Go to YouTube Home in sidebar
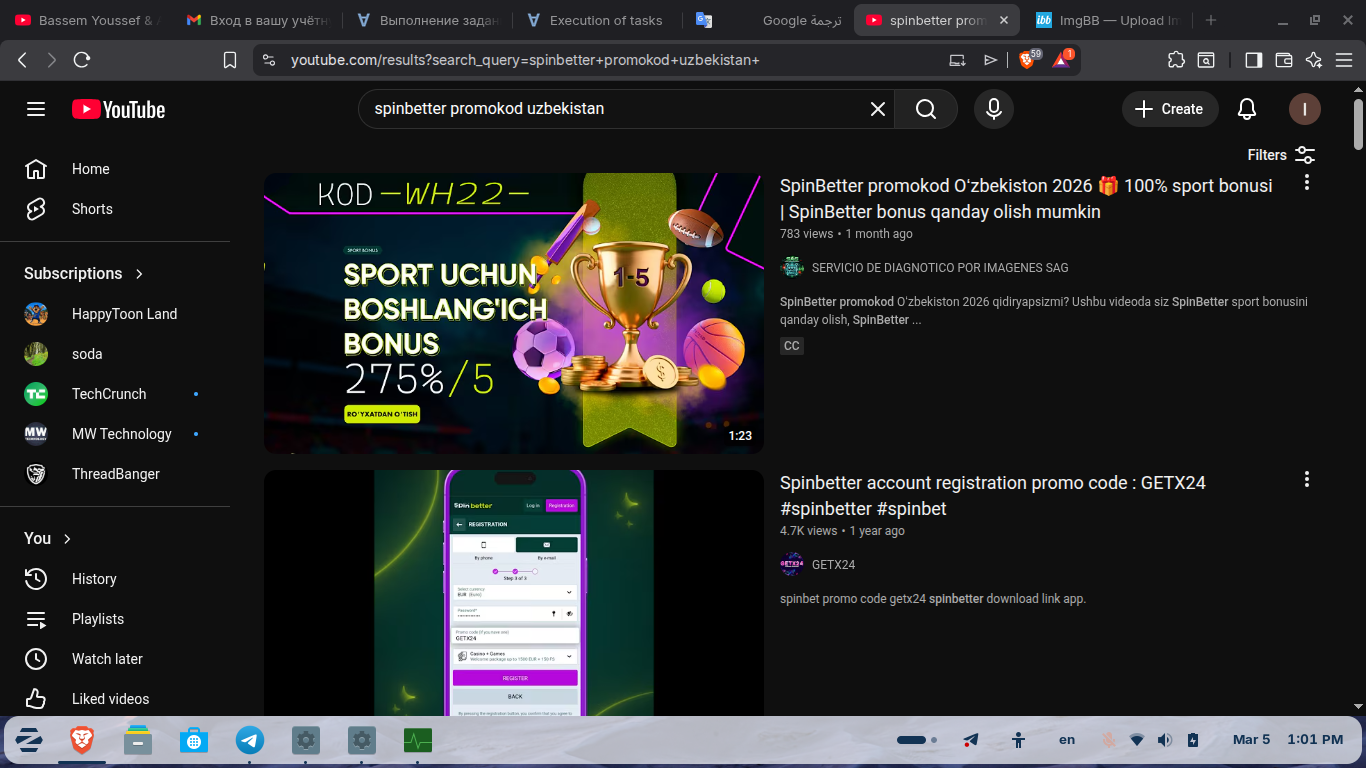Image resolution: width=1366 pixels, height=768 pixels. 115,169
